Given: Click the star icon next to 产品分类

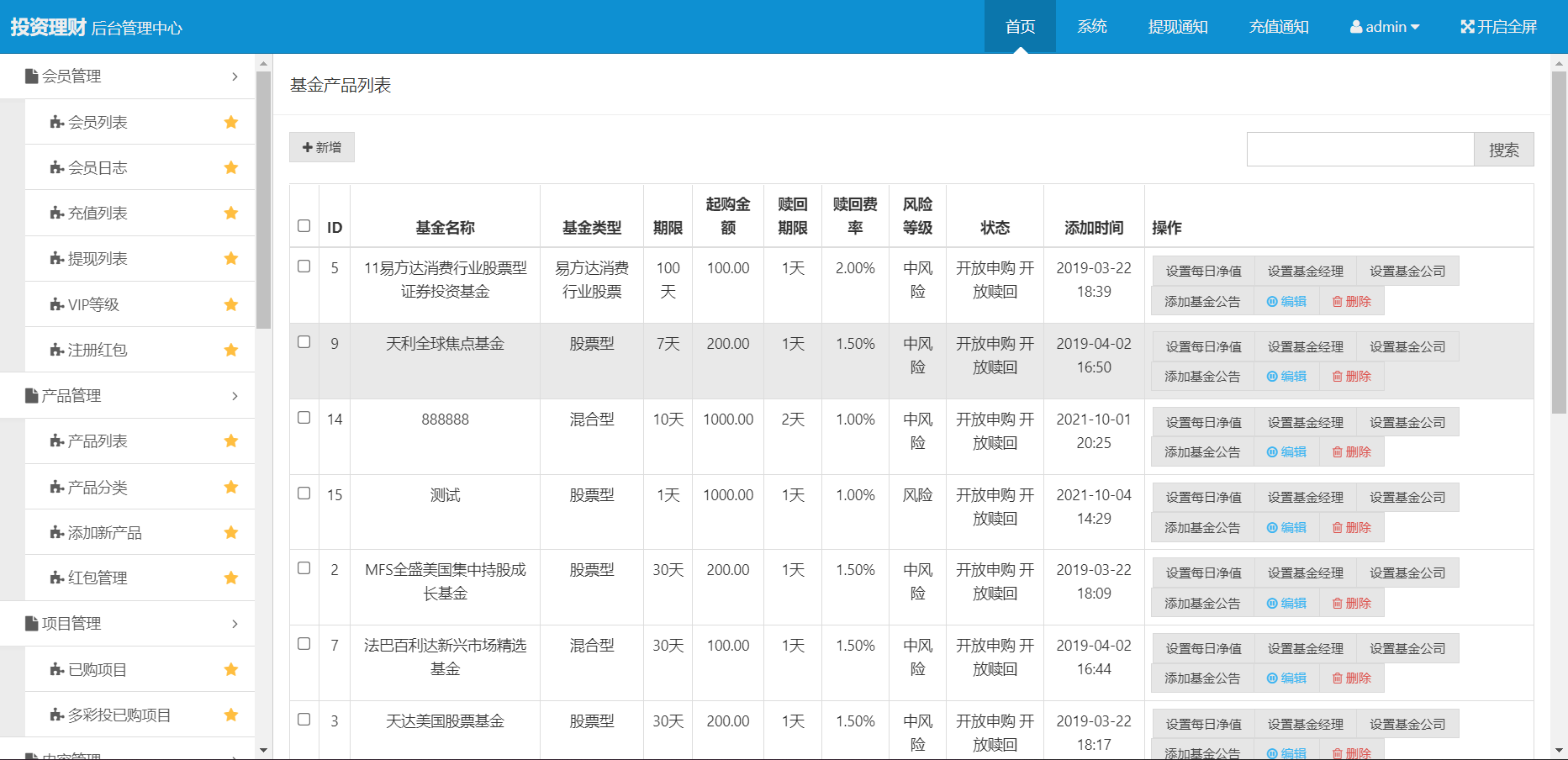Looking at the screenshot, I should (231, 487).
